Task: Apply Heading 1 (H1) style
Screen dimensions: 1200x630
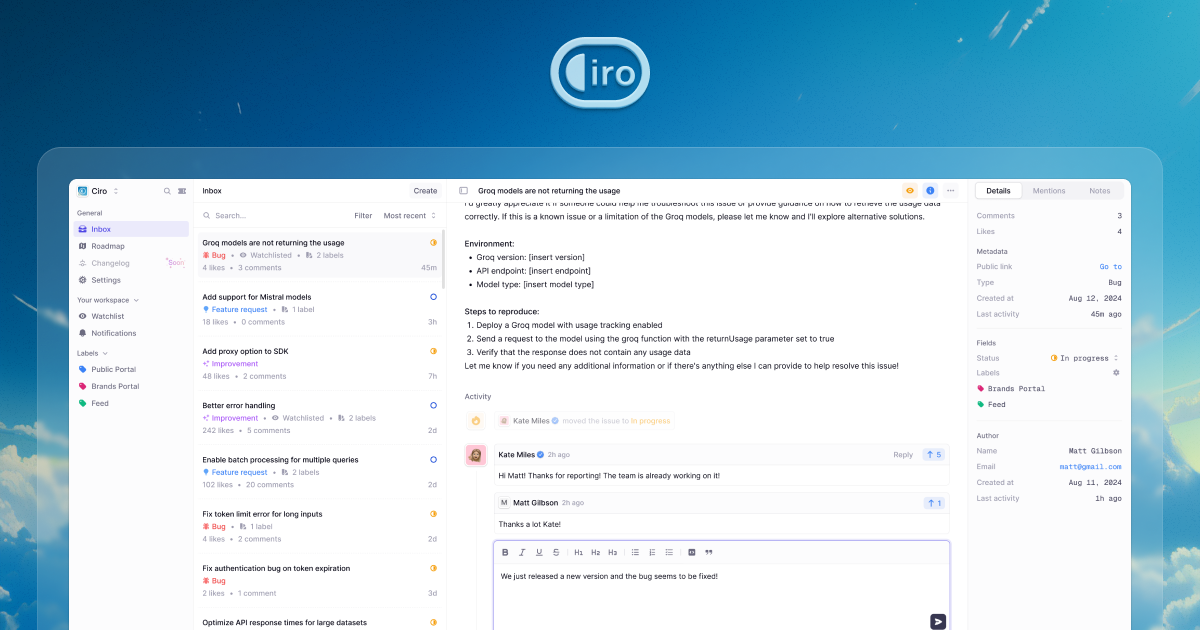Action: (x=578, y=552)
